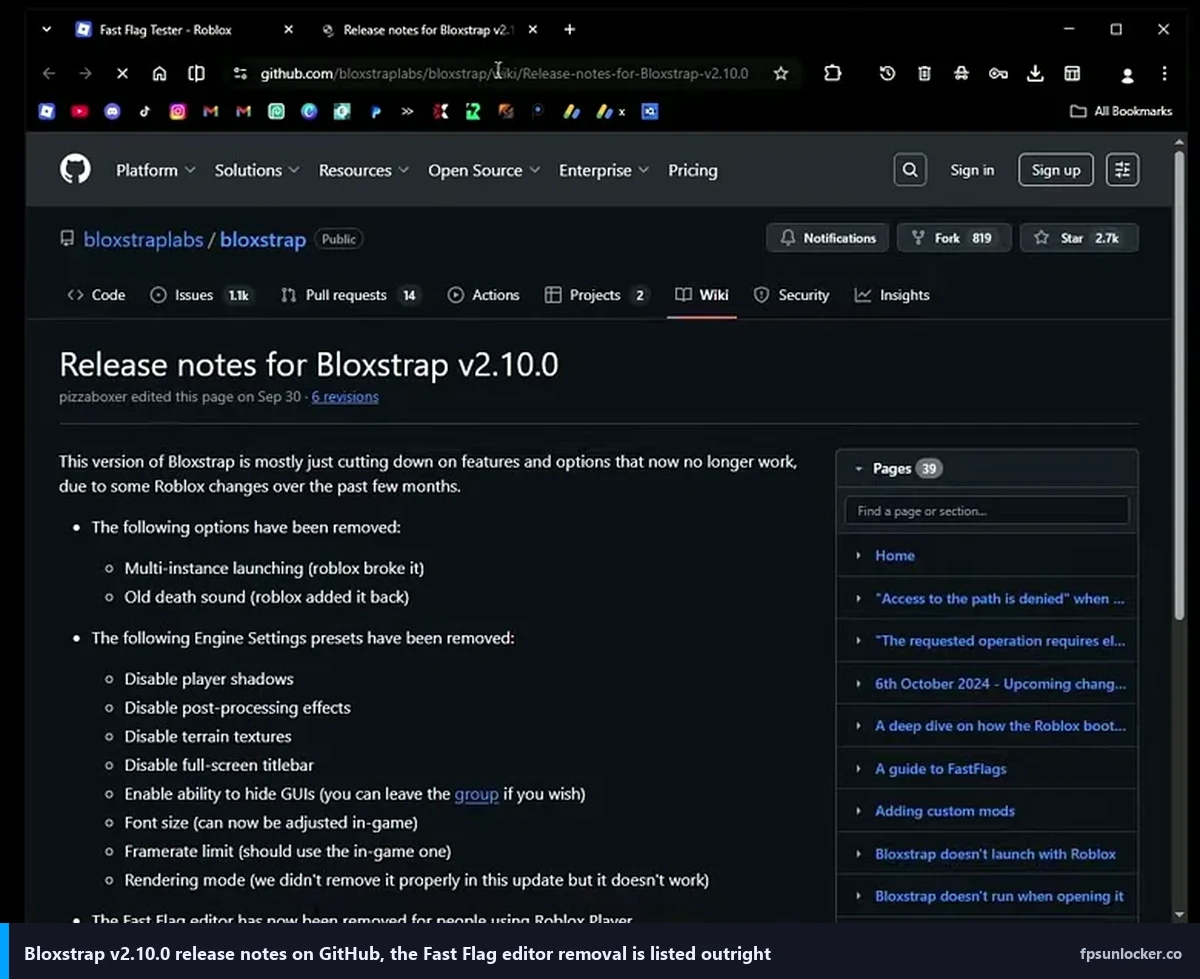Open the YouTube bookmark icon
Image resolution: width=1200 pixels, height=979 pixels.
[x=80, y=112]
